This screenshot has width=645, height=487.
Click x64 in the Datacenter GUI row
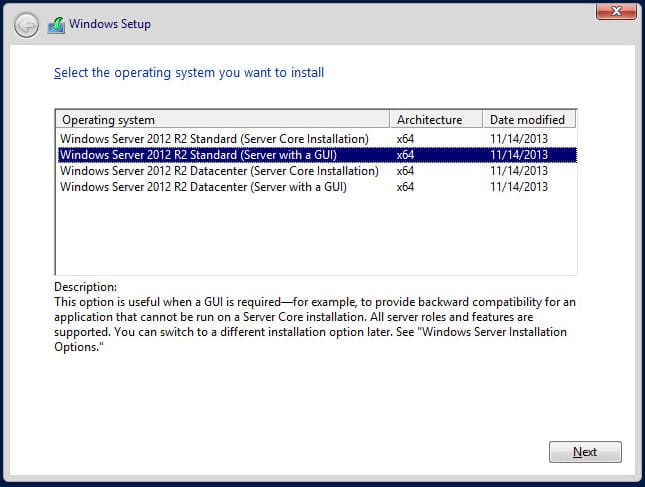405,187
